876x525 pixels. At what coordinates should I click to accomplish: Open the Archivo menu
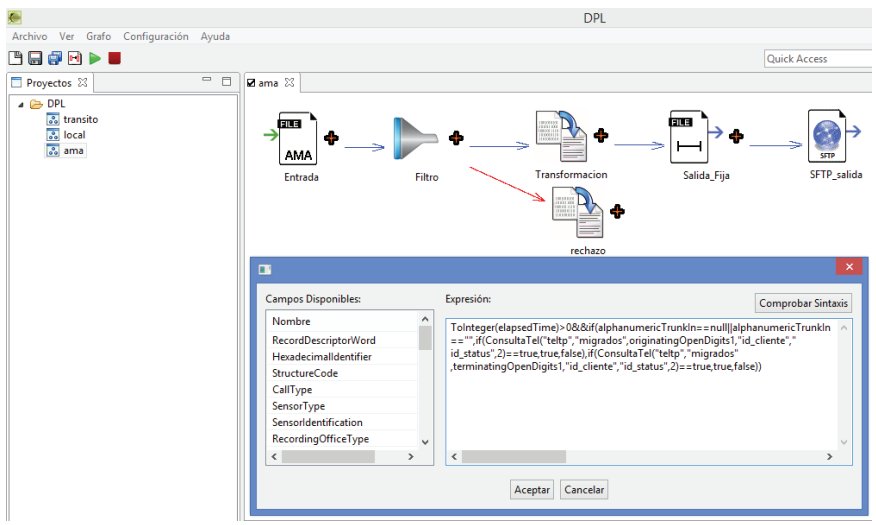click(x=29, y=37)
